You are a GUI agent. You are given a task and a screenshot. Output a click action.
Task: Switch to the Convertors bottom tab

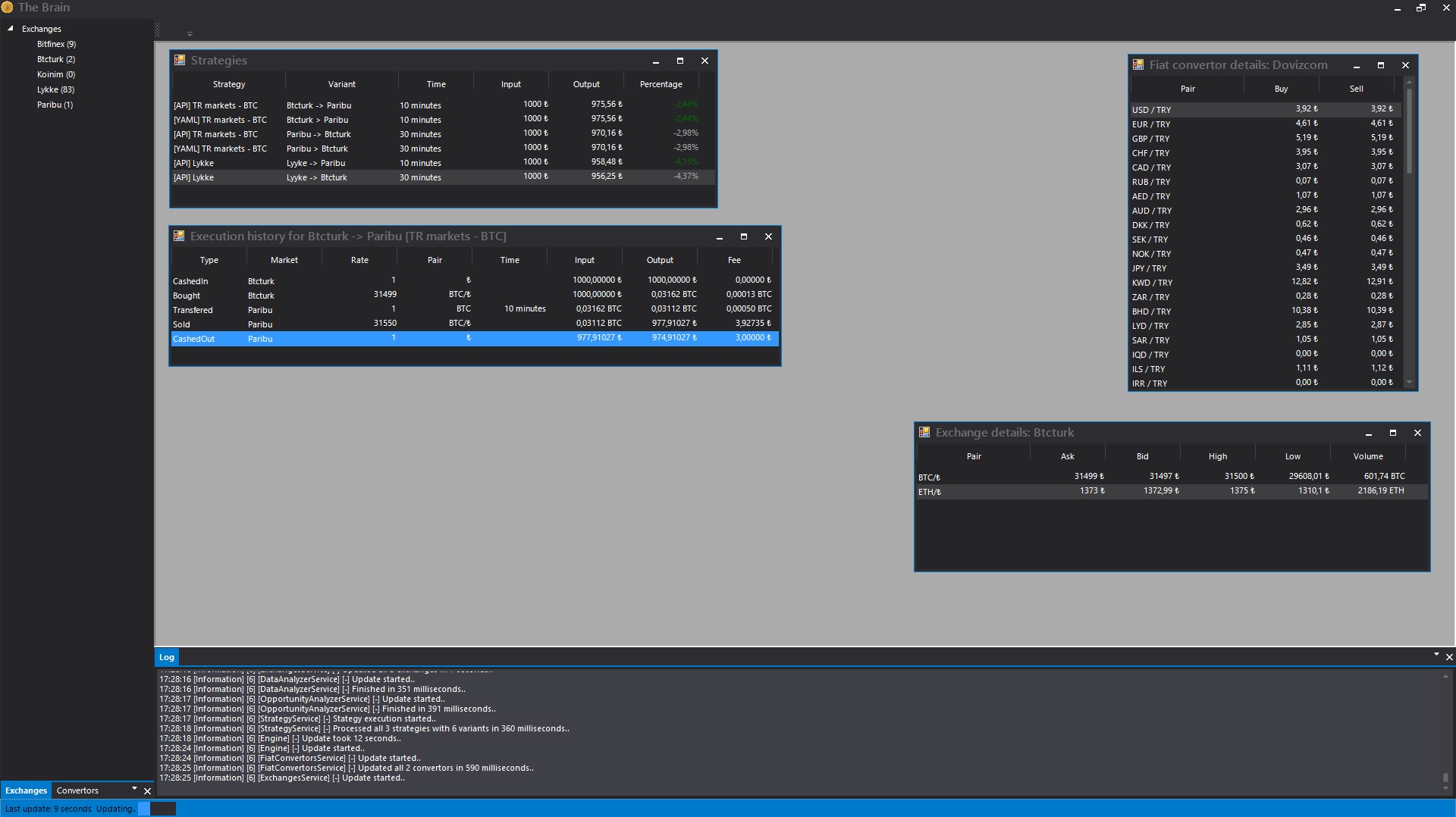click(77, 790)
